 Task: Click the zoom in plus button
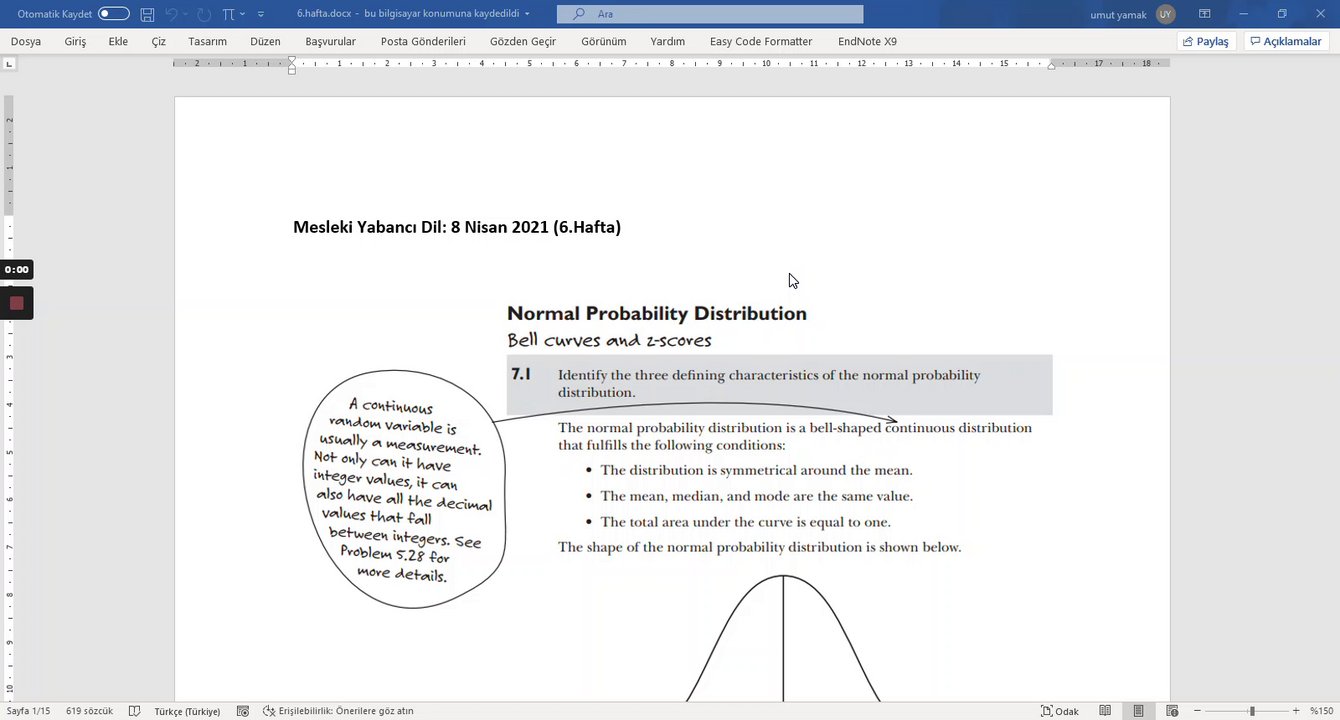point(1297,711)
